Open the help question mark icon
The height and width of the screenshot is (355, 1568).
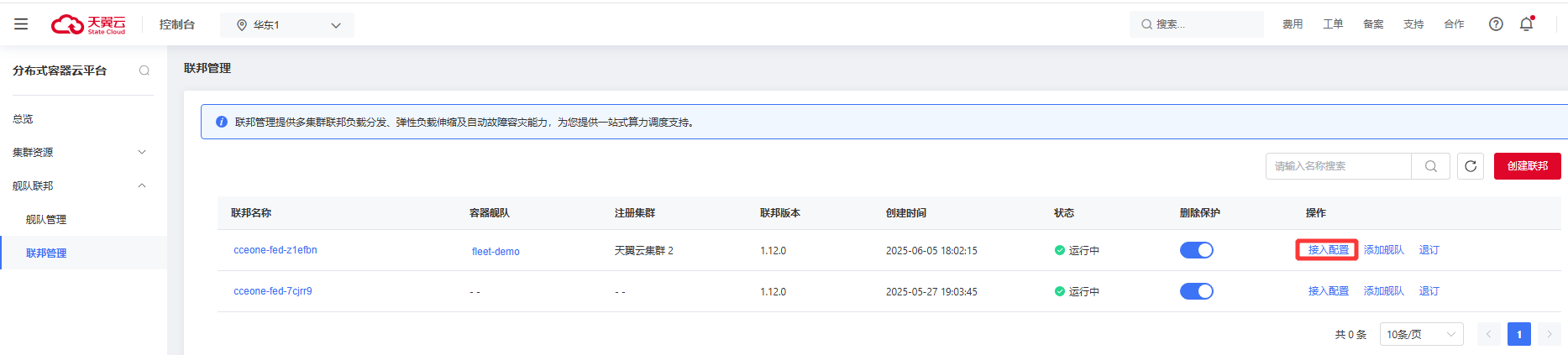click(1496, 24)
